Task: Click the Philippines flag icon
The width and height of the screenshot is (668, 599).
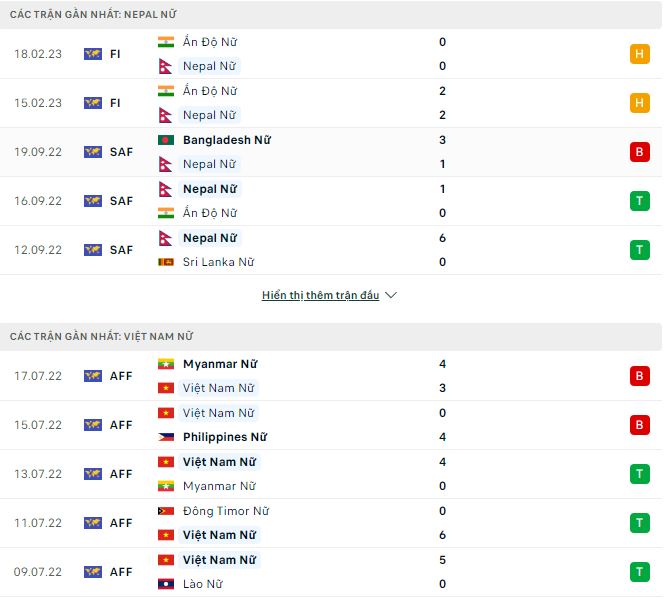Action: point(166,437)
